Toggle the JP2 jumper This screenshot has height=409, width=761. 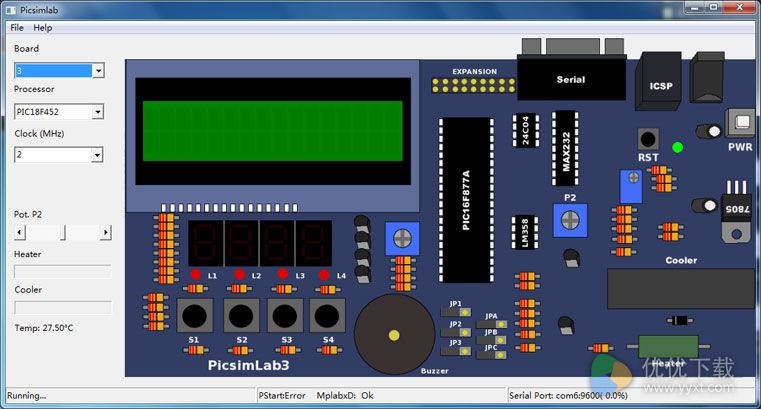click(456, 332)
